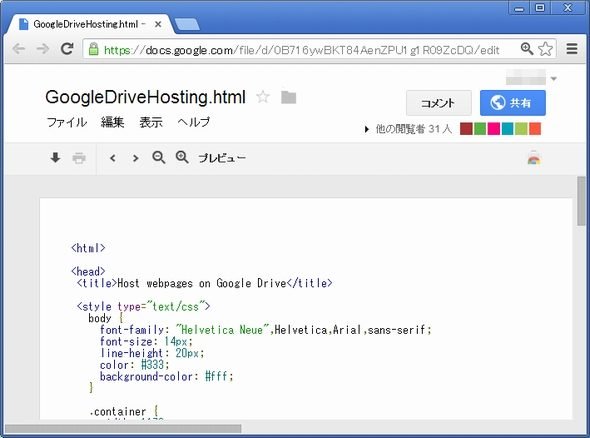Click the title tag code line
The image size is (590, 438).
coord(204,283)
